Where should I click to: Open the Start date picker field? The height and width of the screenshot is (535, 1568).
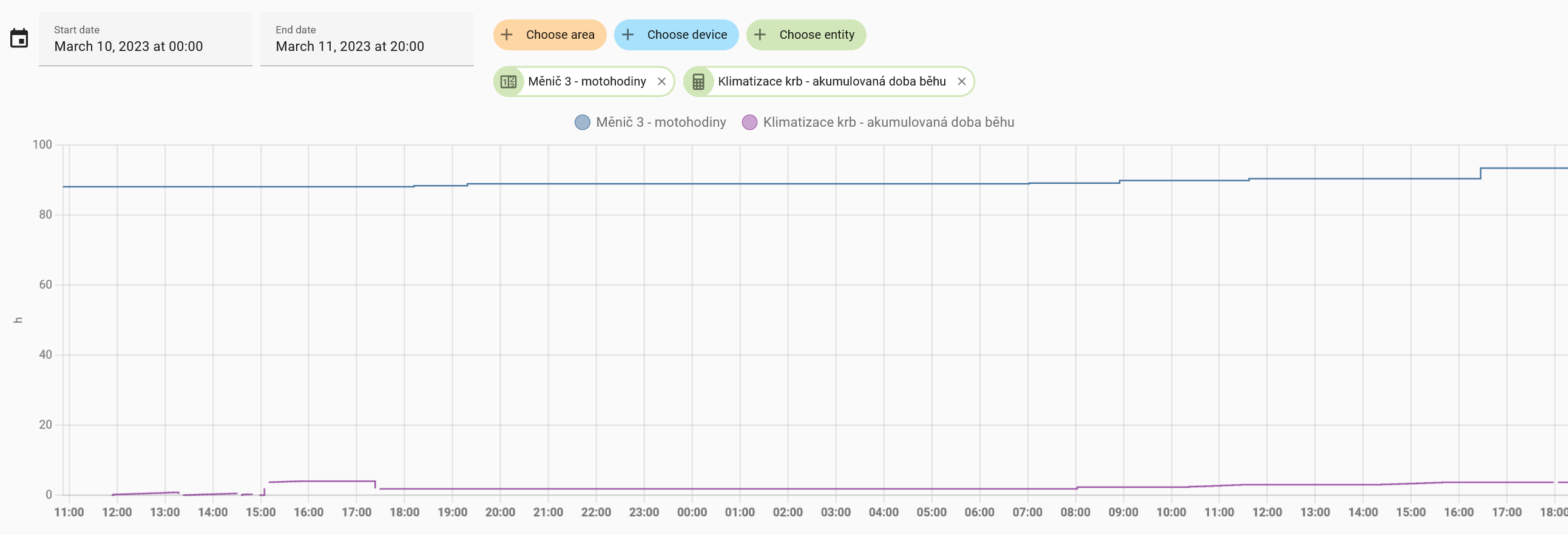[146, 39]
